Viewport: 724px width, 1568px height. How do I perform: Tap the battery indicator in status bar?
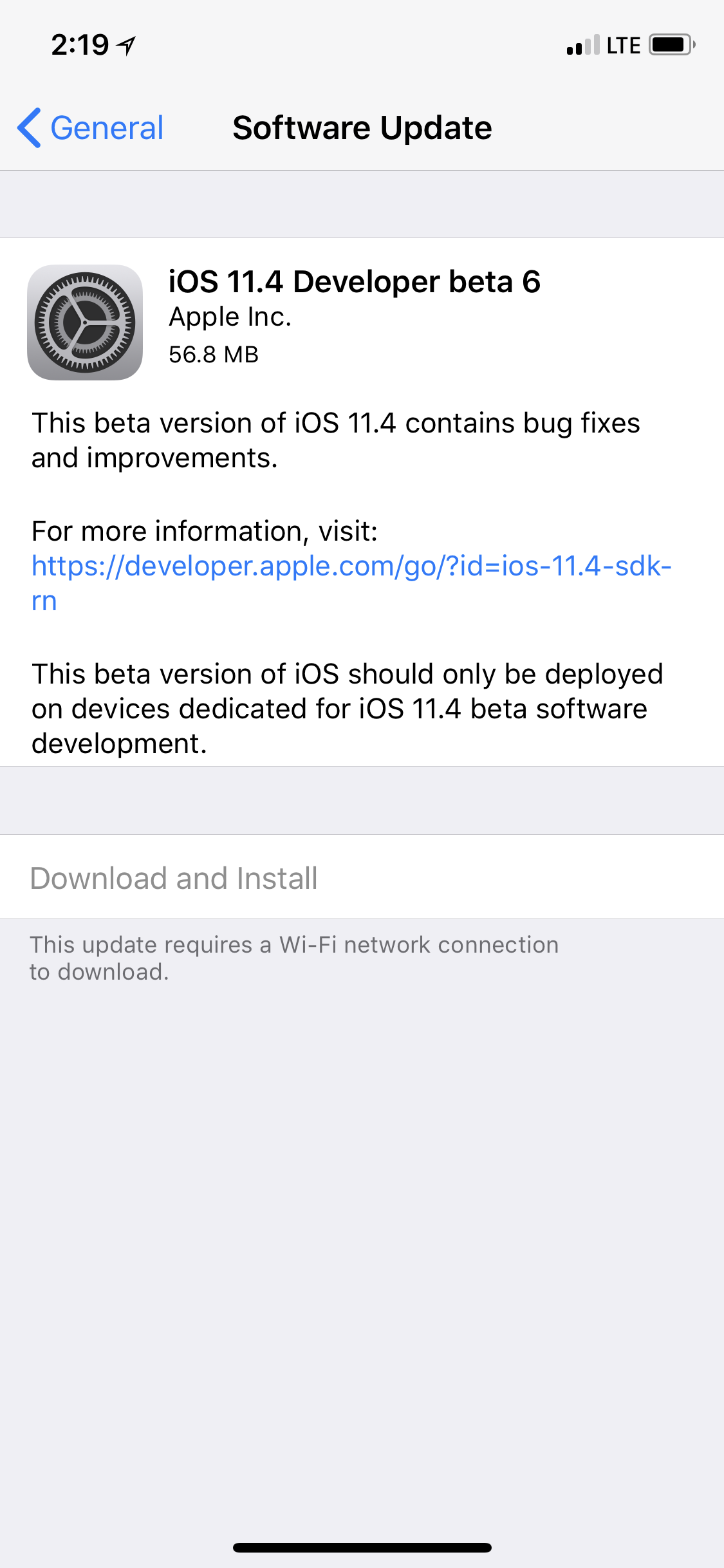click(672, 45)
